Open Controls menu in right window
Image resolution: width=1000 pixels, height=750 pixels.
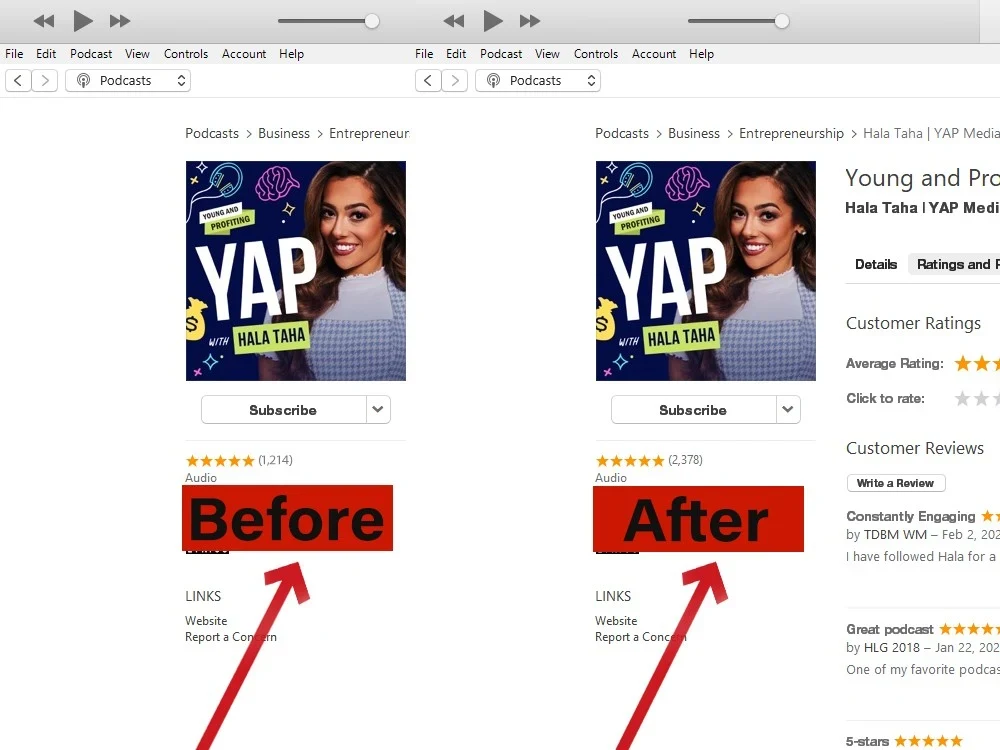click(x=596, y=54)
